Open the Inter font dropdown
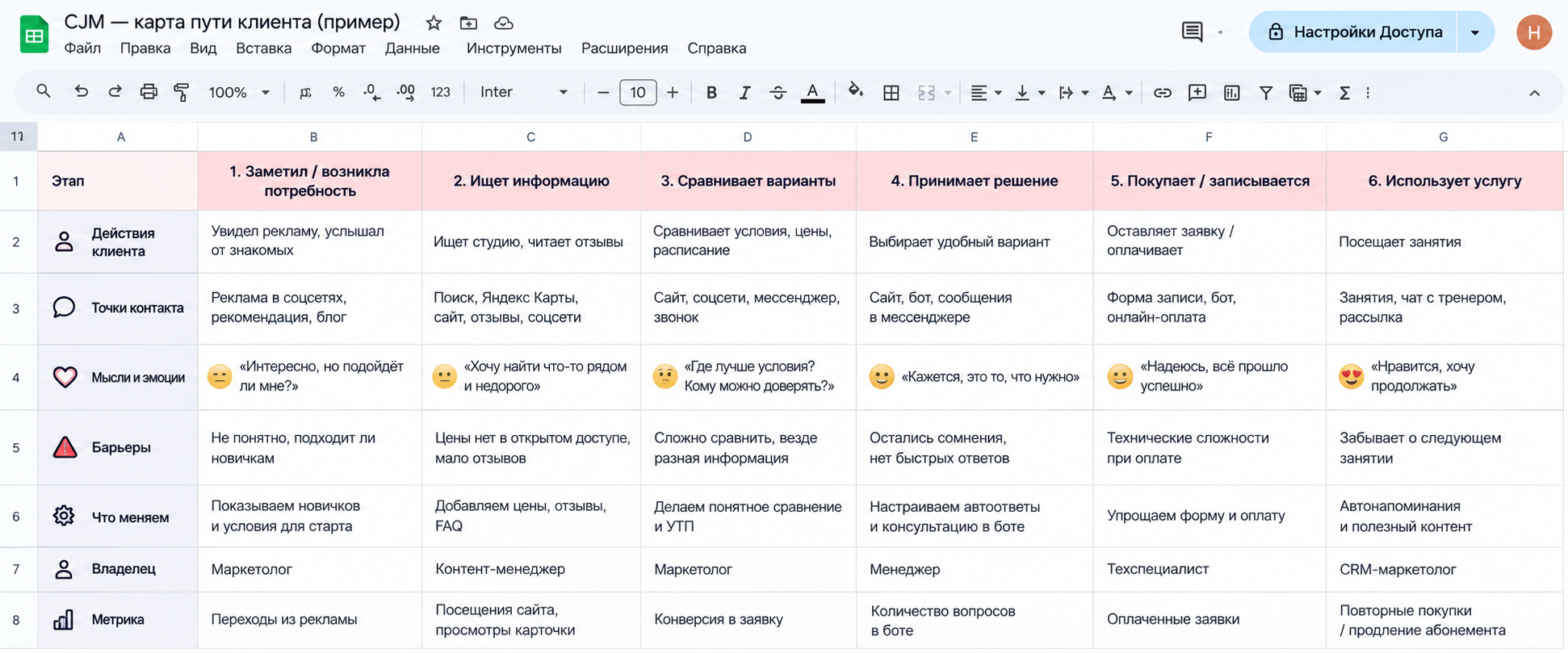The height and width of the screenshot is (653, 1568). click(x=524, y=92)
